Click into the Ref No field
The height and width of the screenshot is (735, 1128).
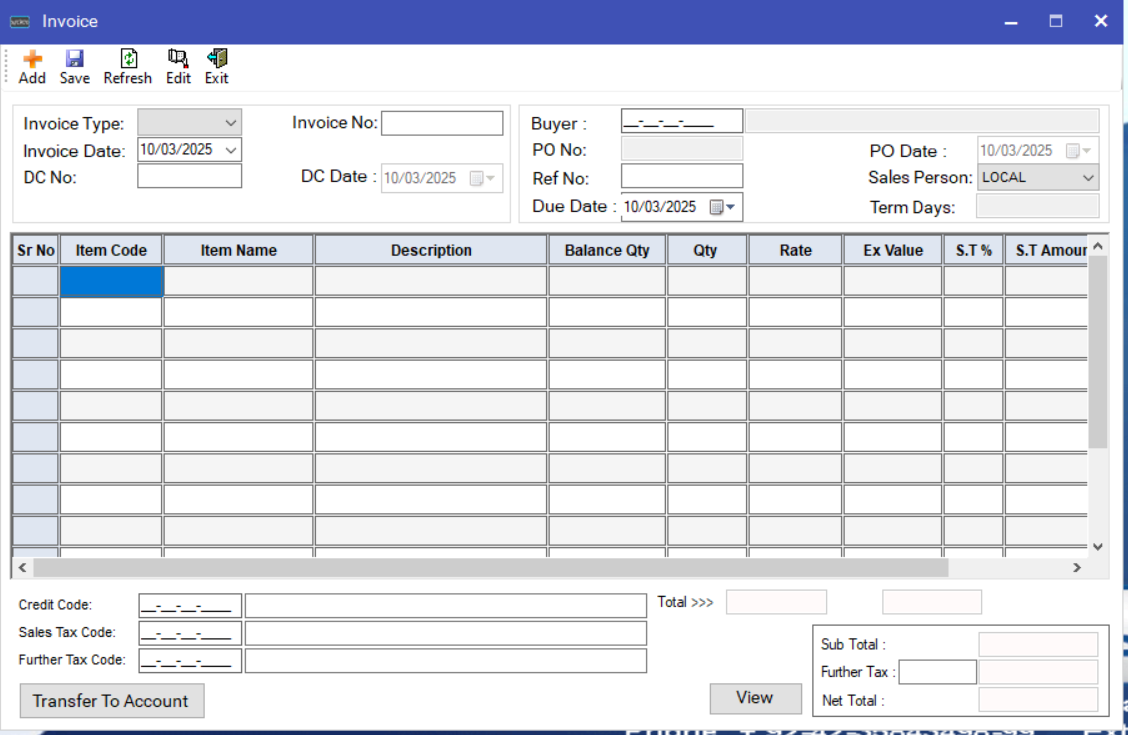point(681,177)
